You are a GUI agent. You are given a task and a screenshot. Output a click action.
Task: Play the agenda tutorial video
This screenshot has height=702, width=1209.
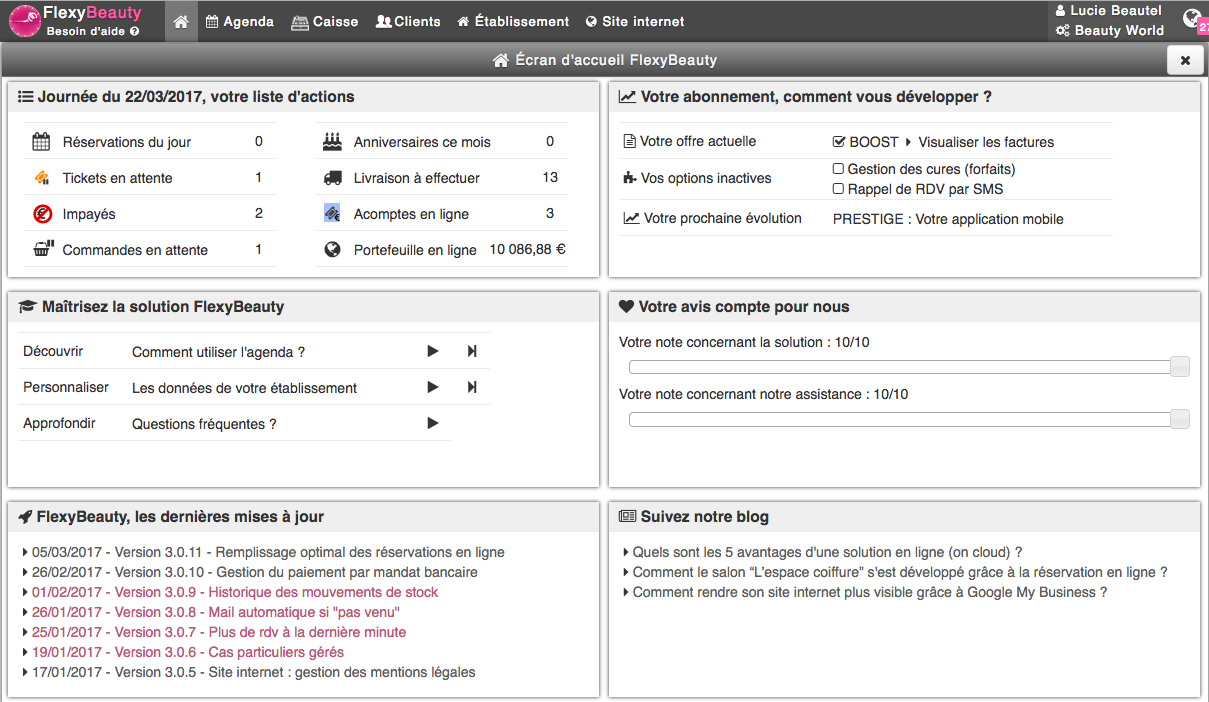coord(433,351)
